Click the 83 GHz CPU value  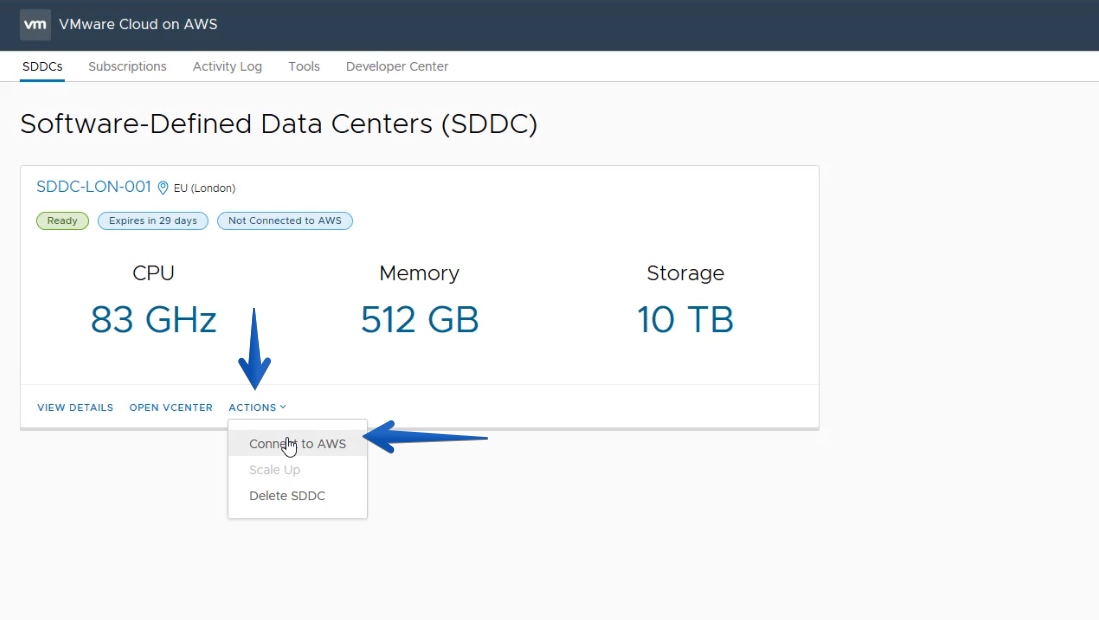click(153, 320)
